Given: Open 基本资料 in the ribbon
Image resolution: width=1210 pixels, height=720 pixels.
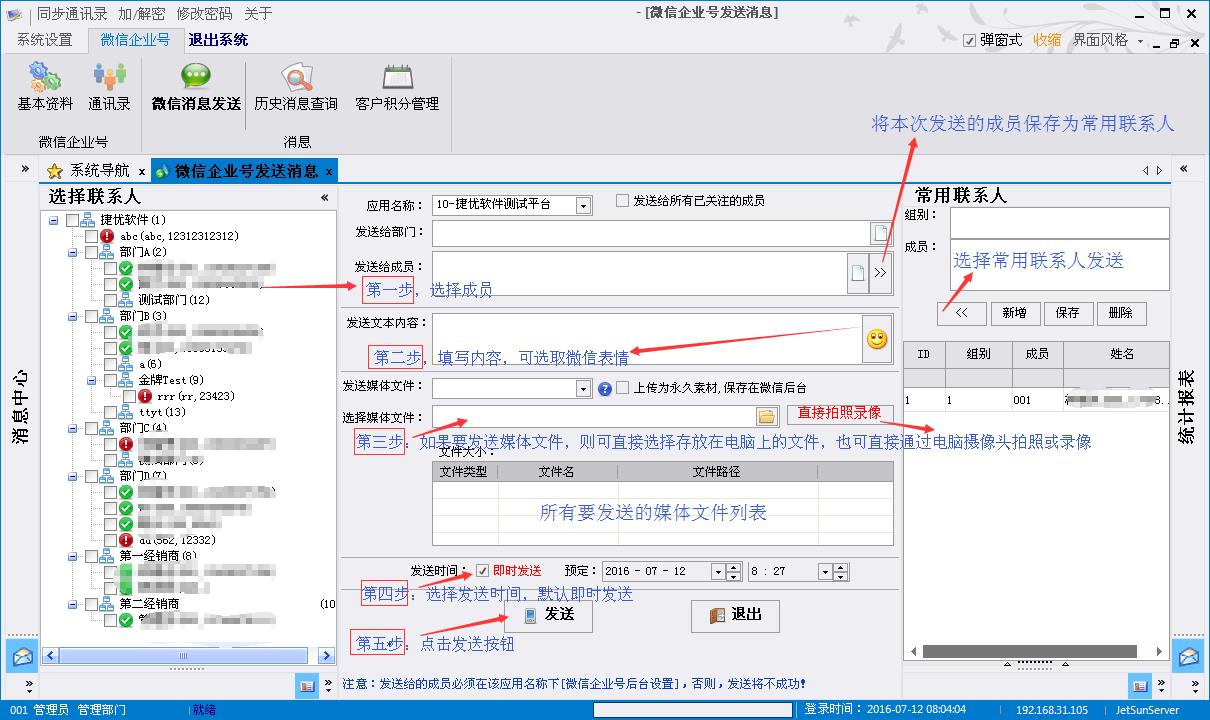Looking at the screenshot, I should [x=45, y=86].
